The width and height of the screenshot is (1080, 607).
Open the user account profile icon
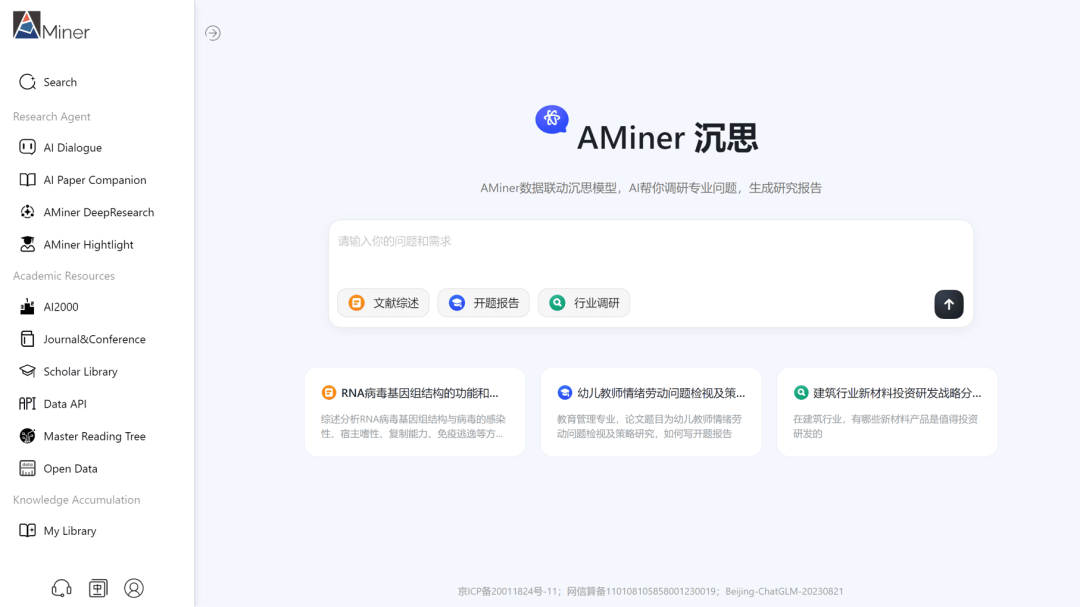(134, 588)
